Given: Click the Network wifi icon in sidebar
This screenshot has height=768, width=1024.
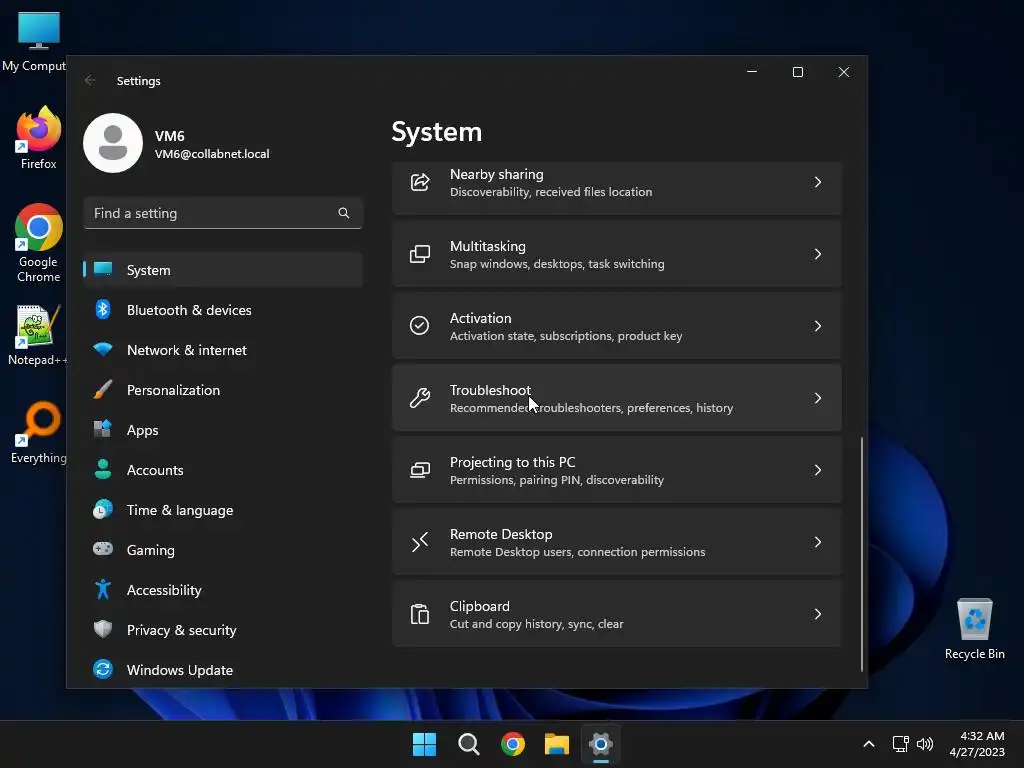Looking at the screenshot, I should (103, 349).
